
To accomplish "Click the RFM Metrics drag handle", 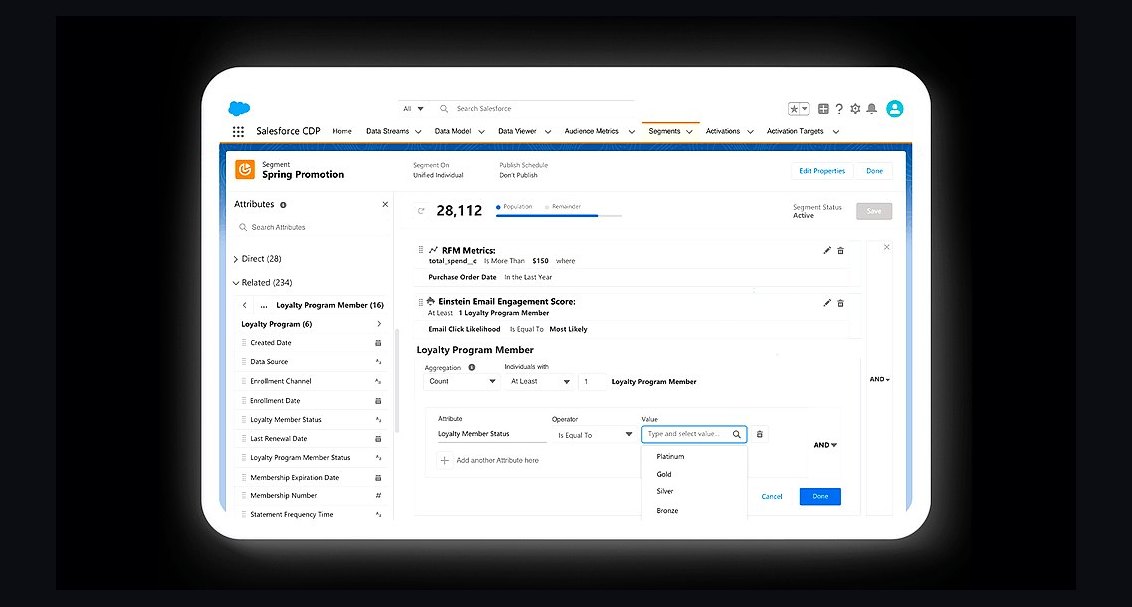I will point(421,250).
